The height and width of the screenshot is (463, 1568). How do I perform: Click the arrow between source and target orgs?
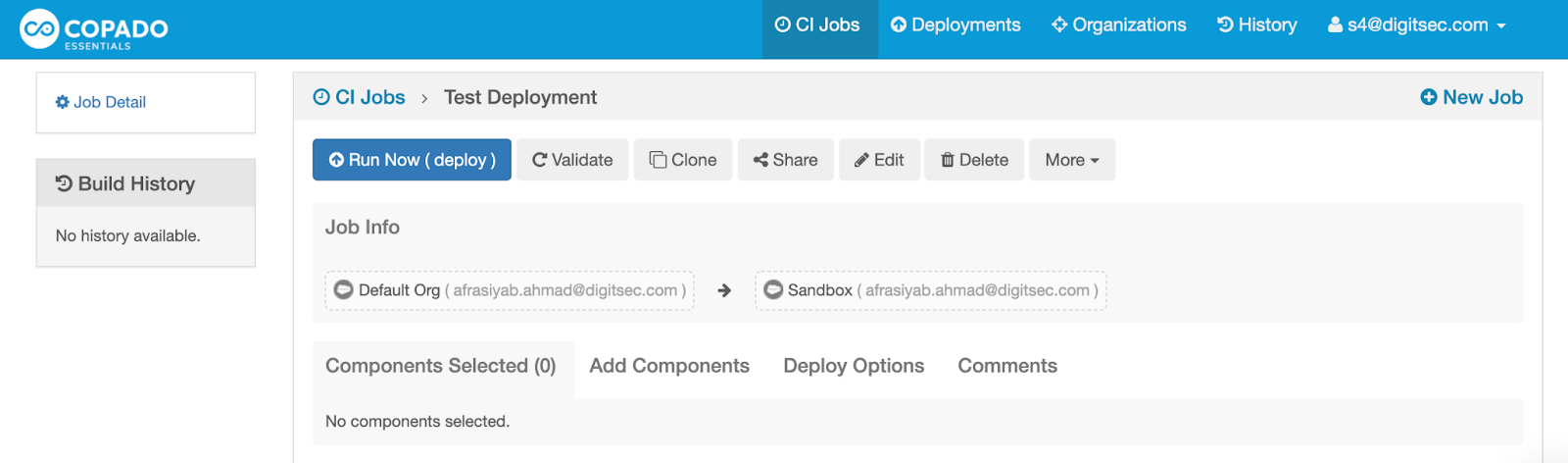pos(724,290)
